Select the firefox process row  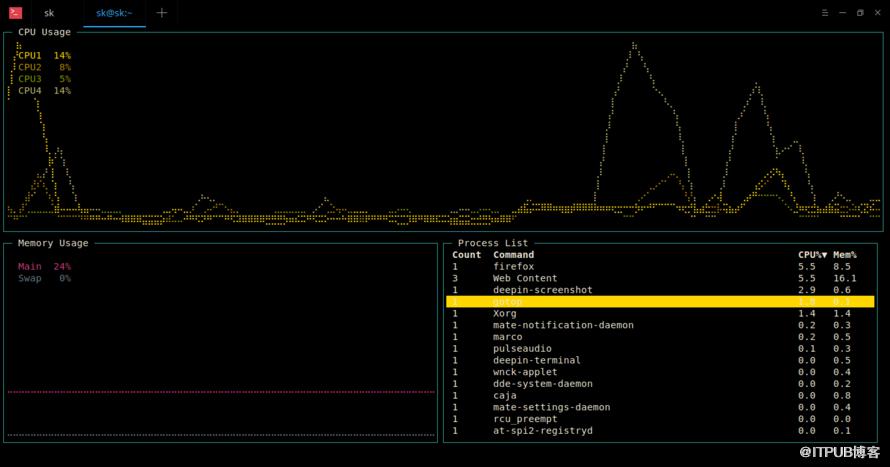point(660,266)
